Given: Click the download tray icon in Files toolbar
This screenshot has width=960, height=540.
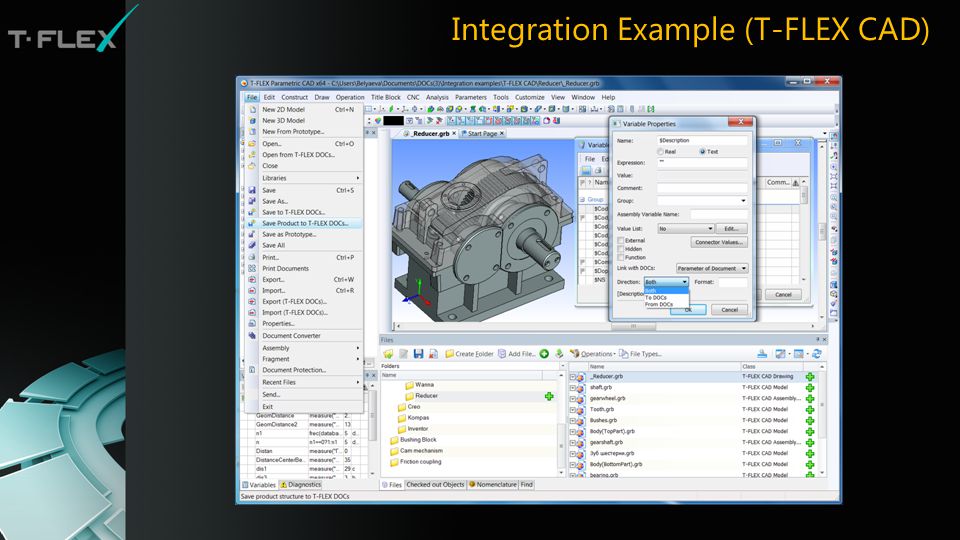Looking at the screenshot, I should click(x=762, y=354).
